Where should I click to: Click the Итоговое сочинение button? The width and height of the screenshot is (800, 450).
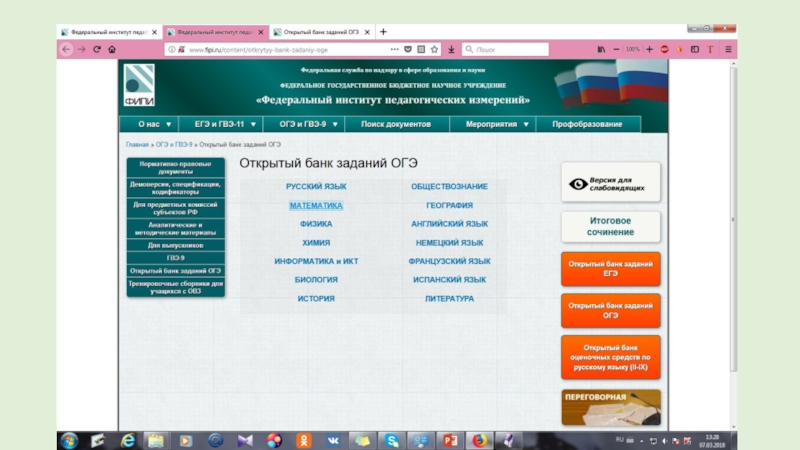611,227
